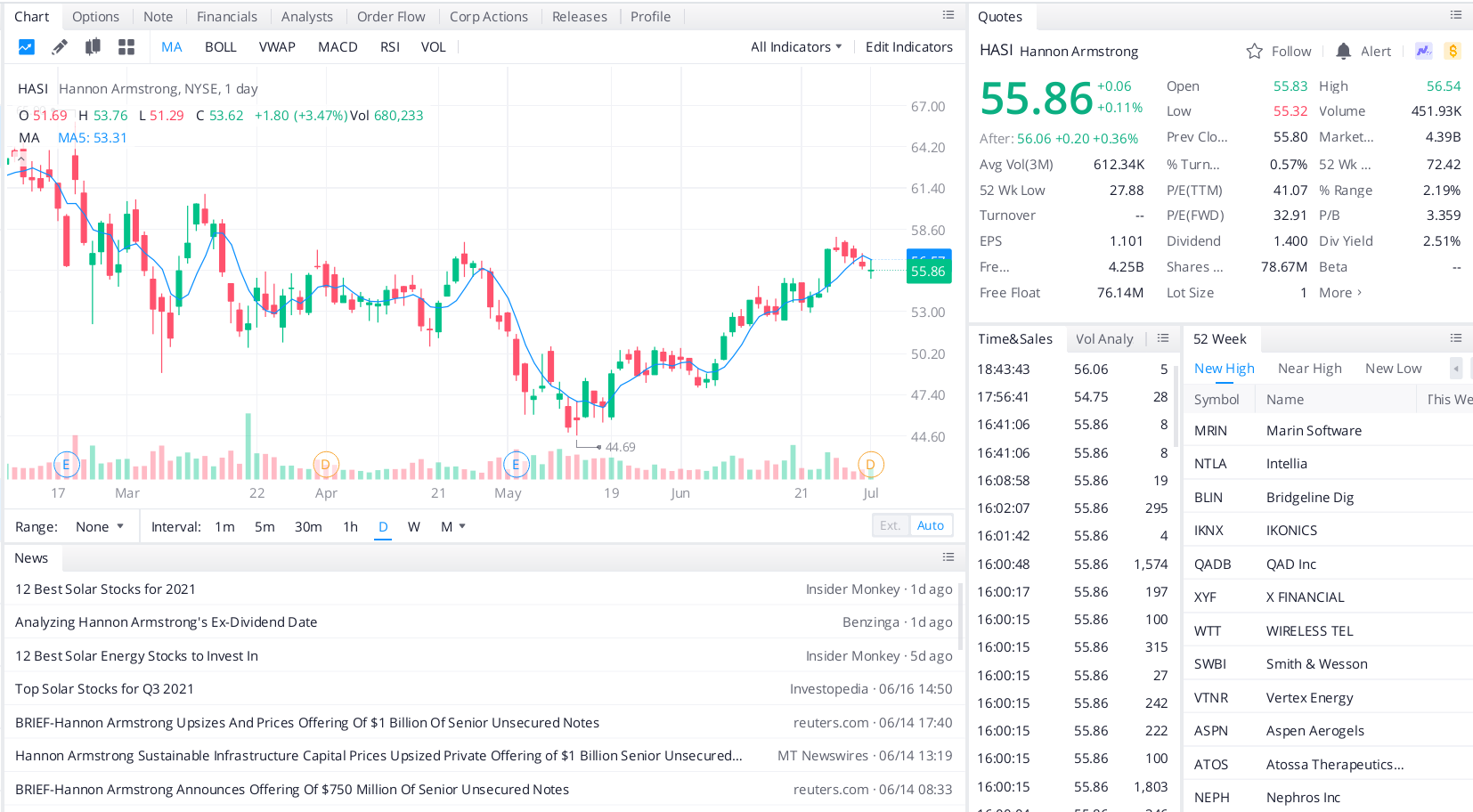Image resolution: width=1473 pixels, height=812 pixels.
Task: Expand More quote details
Action: pyautogui.click(x=1340, y=293)
